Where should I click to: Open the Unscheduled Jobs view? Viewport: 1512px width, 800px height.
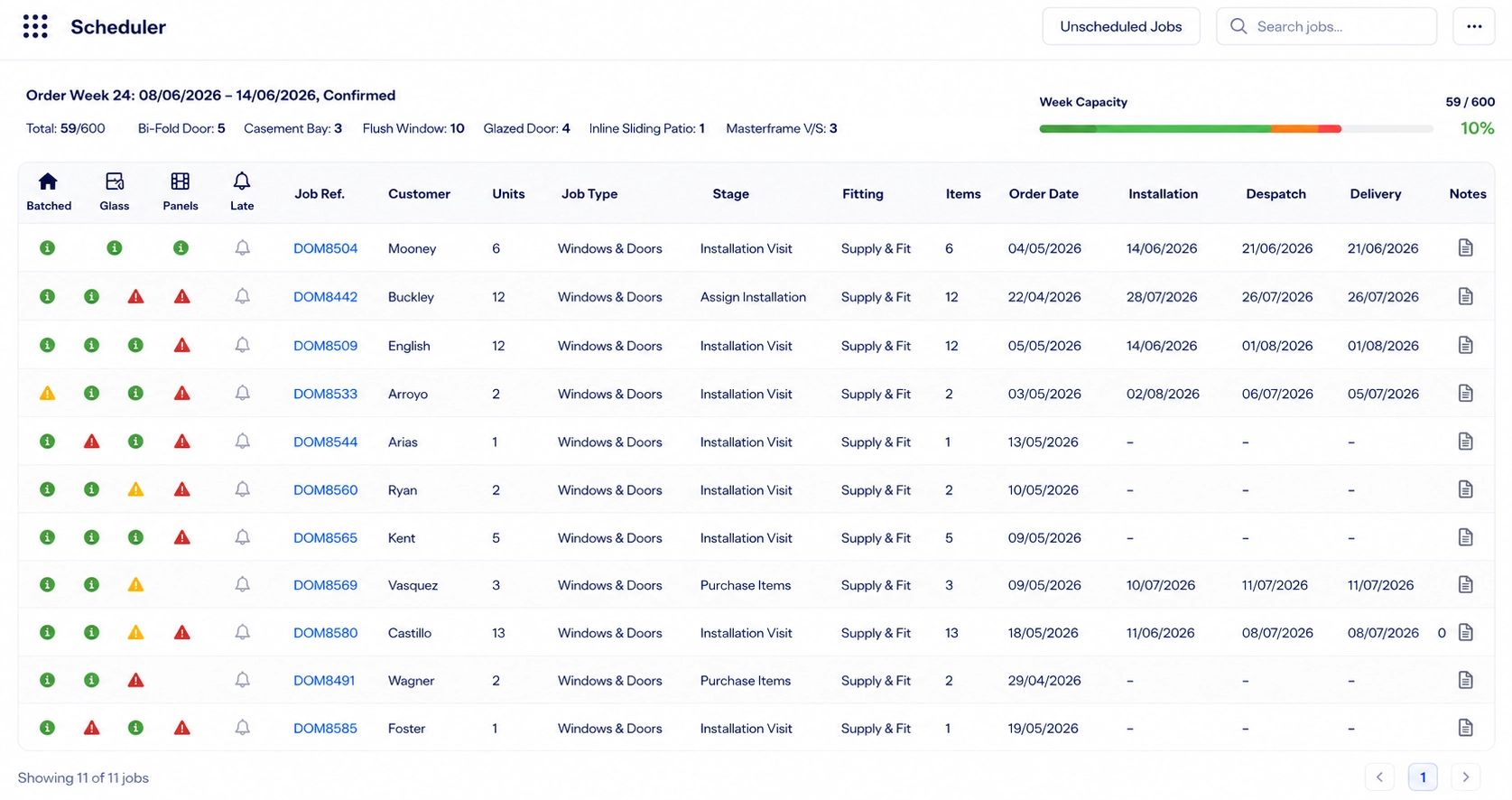[x=1121, y=26]
